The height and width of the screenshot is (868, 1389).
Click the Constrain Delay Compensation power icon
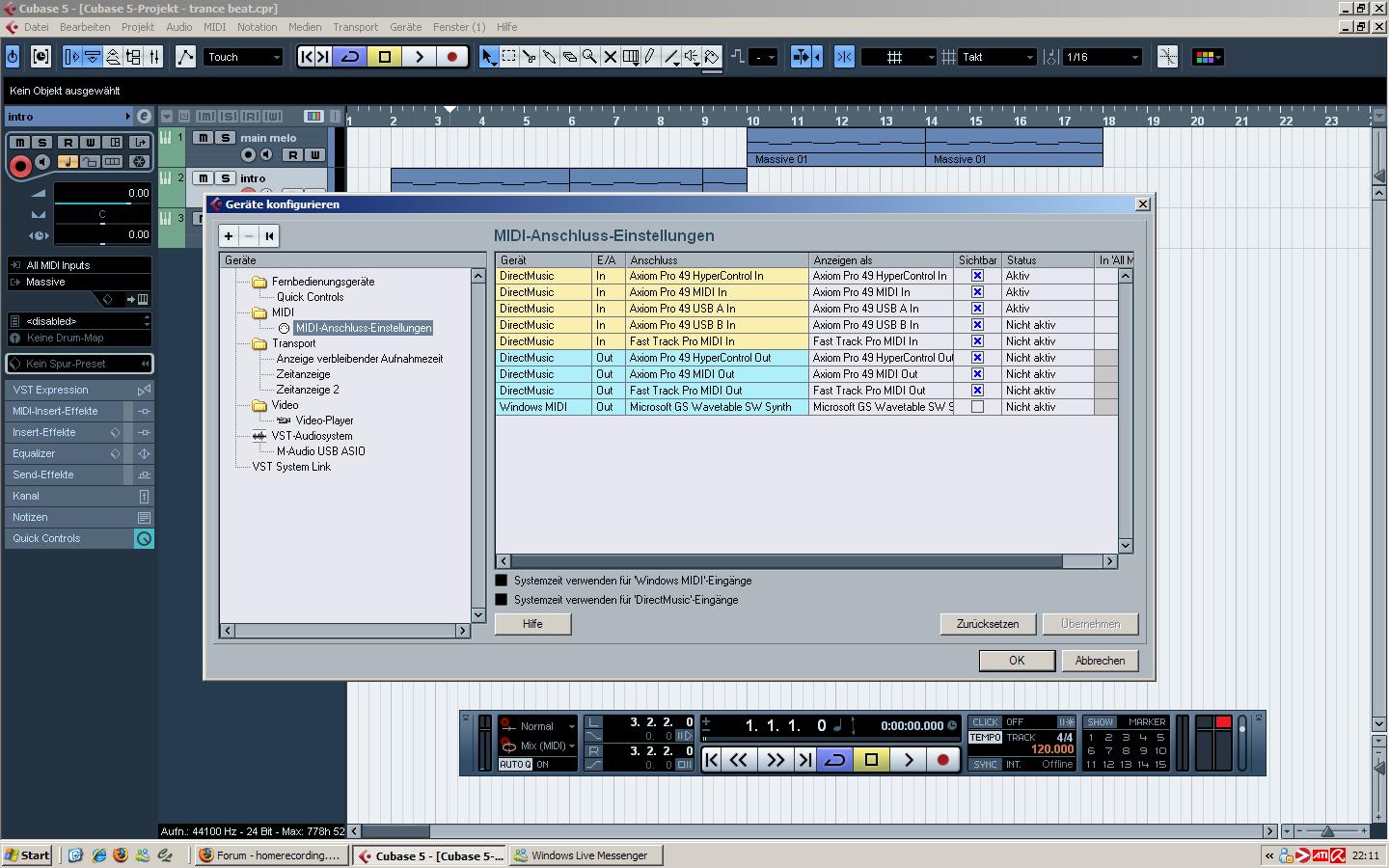click(13, 57)
